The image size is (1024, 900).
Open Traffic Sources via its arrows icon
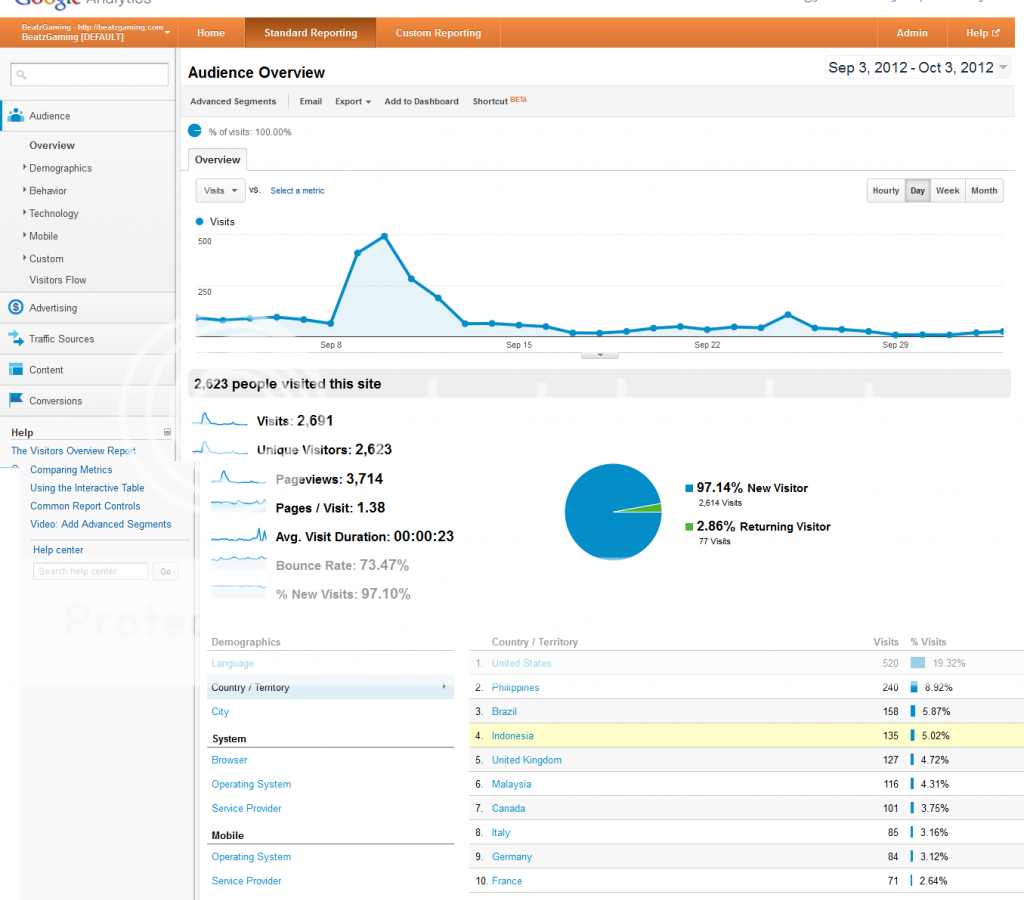(x=16, y=339)
